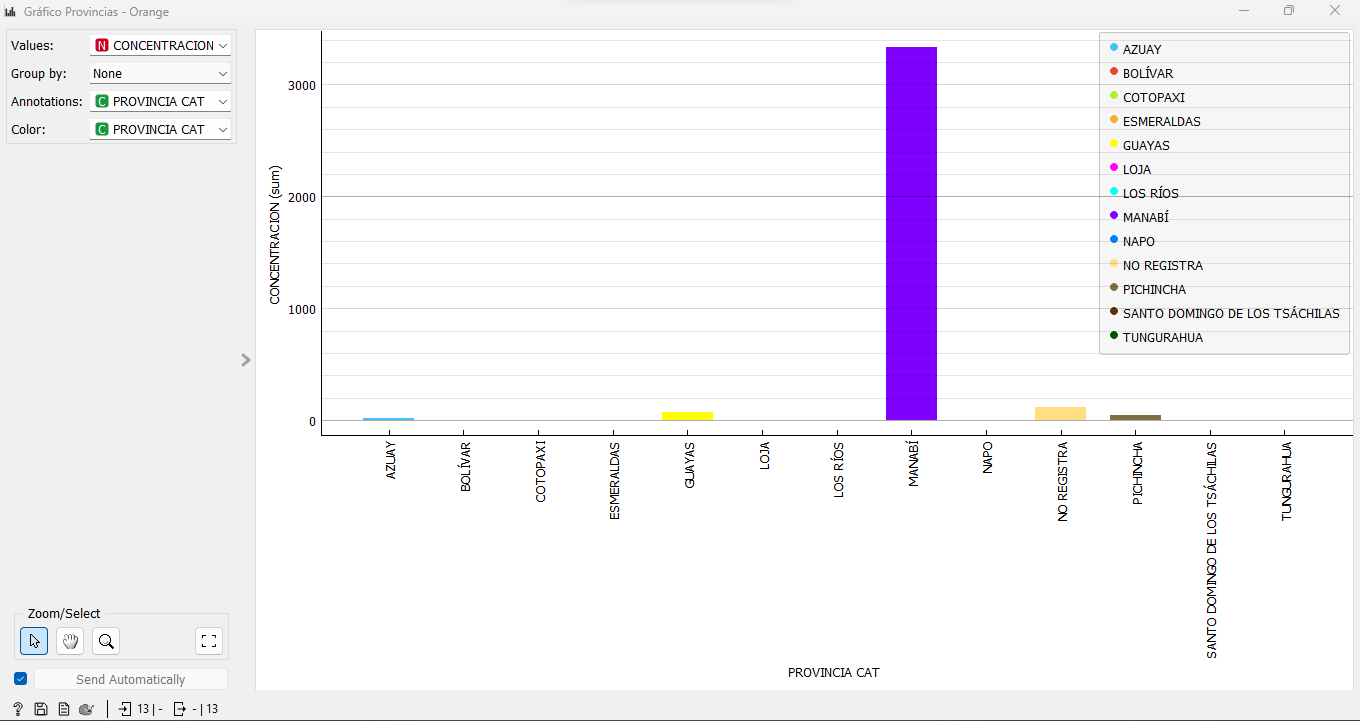Select the purple MANABÍ bar
The image size is (1360, 721).
911,233
